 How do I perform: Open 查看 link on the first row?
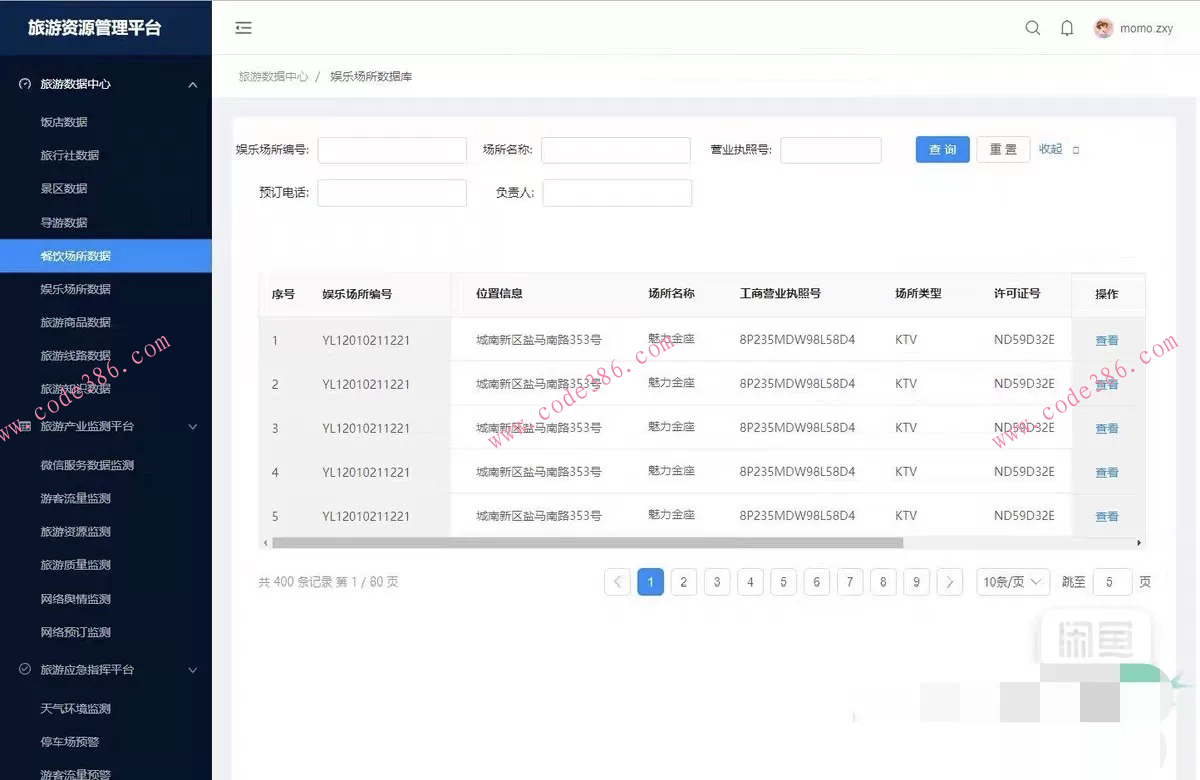1107,340
